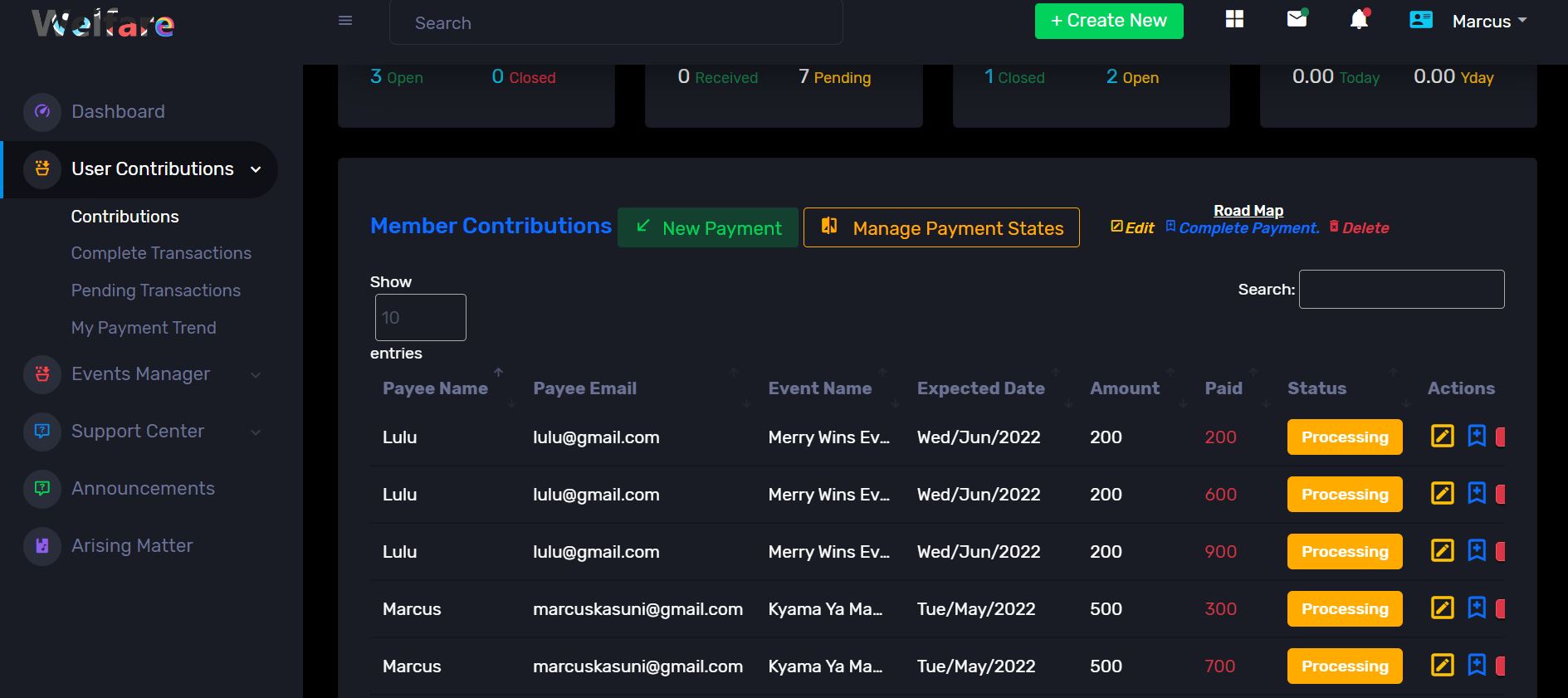
Task: Click edit icon for Marcus 700 row
Action: pyautogui.click(x=1443, y=666)
